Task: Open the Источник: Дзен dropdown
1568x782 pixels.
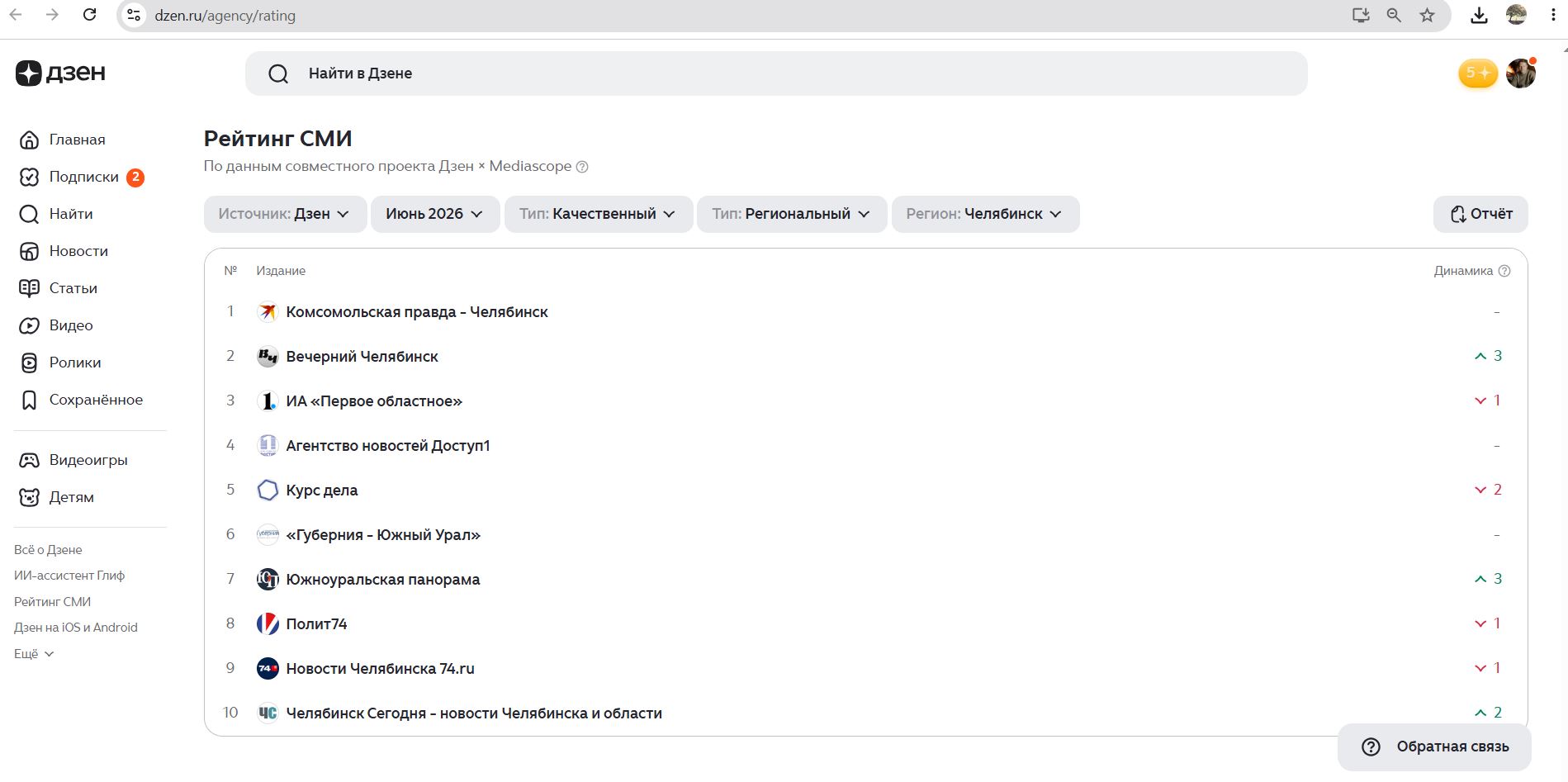Action: point(285,214)
